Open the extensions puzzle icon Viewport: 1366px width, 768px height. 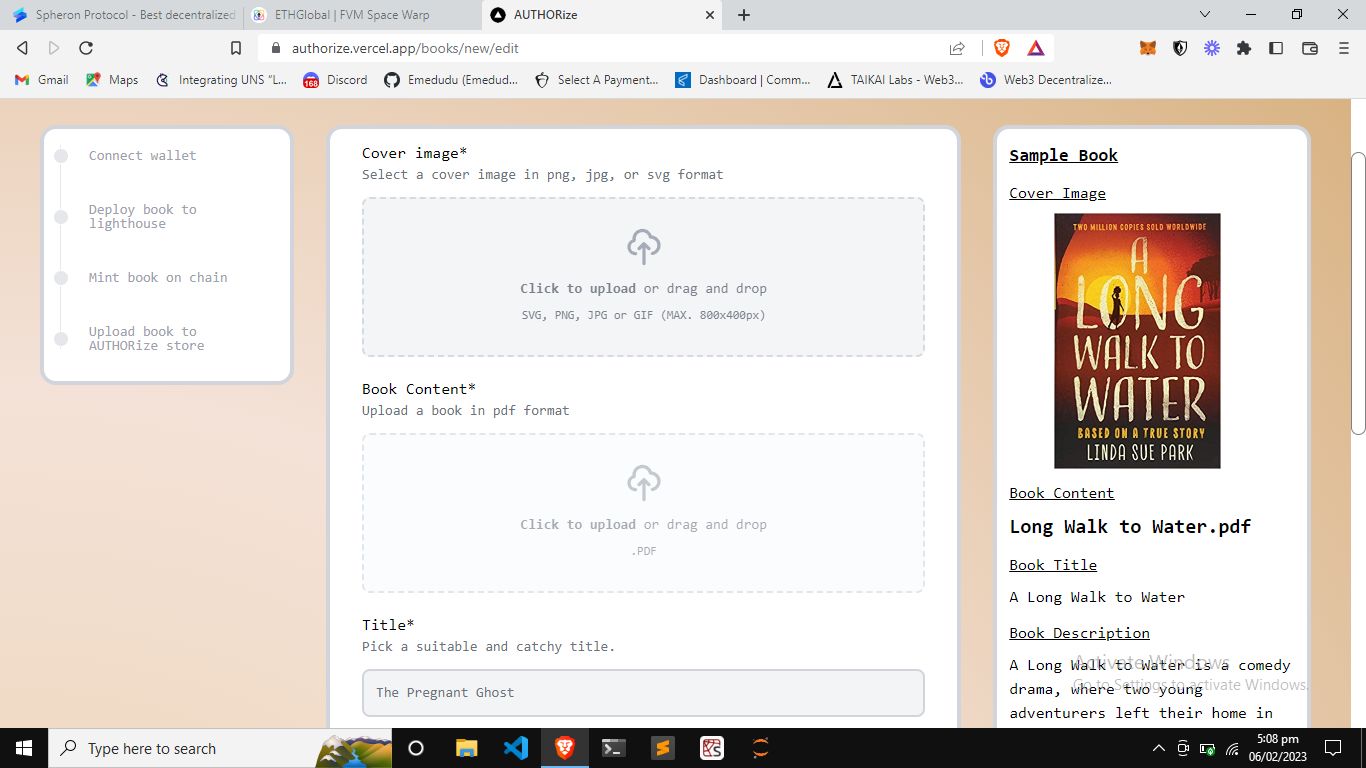[x=1244, y=47]
